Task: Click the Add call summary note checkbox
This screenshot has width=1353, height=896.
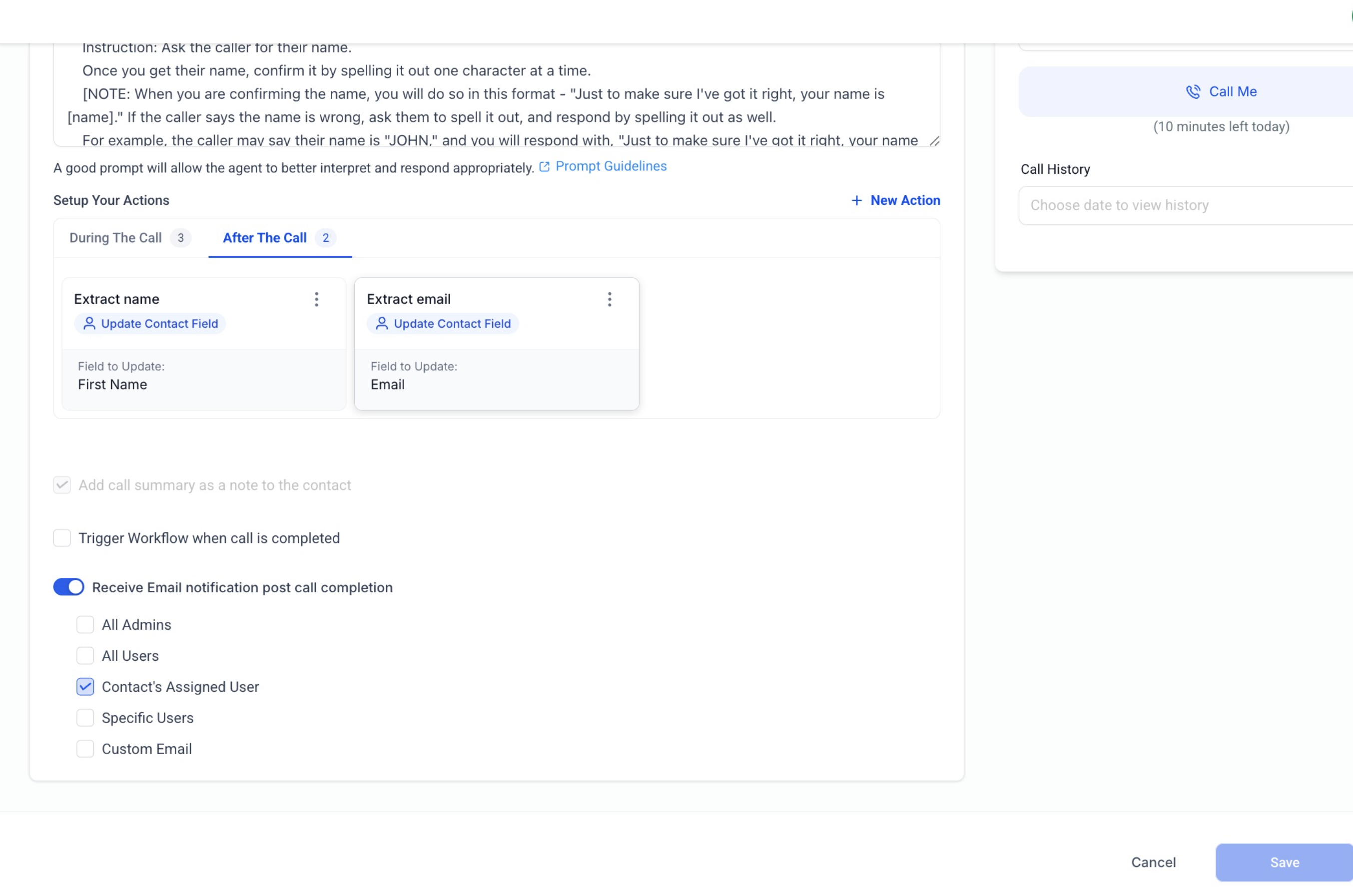Action: 62,485
